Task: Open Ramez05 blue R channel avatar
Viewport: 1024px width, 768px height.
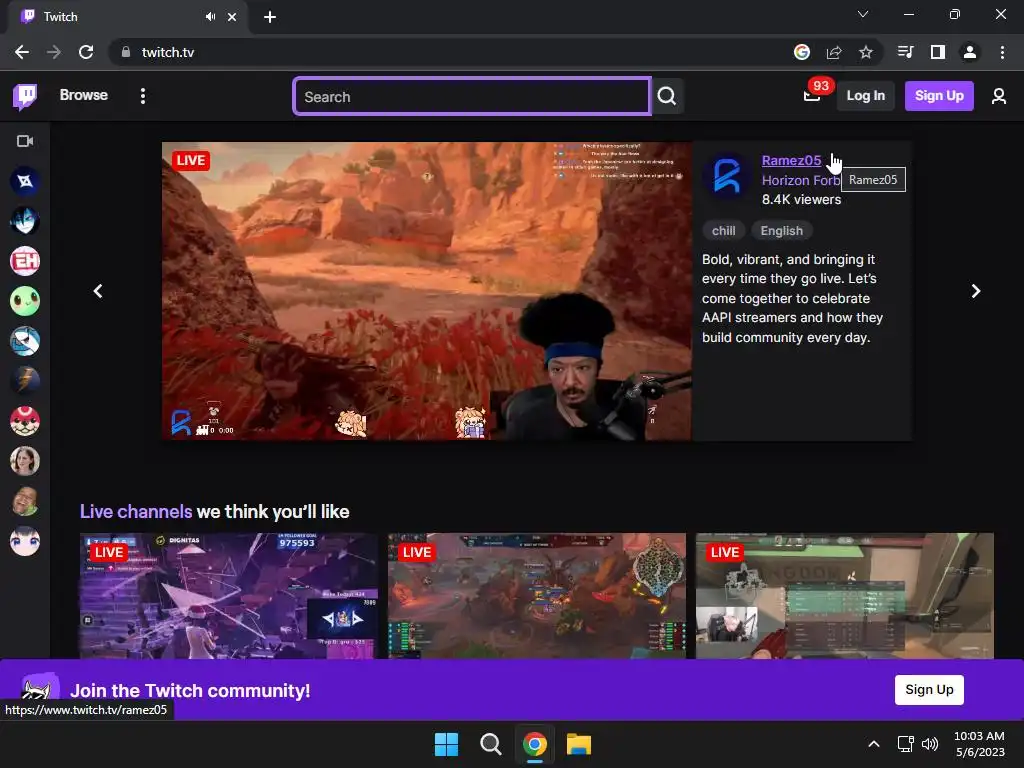Action: [728, 176]
